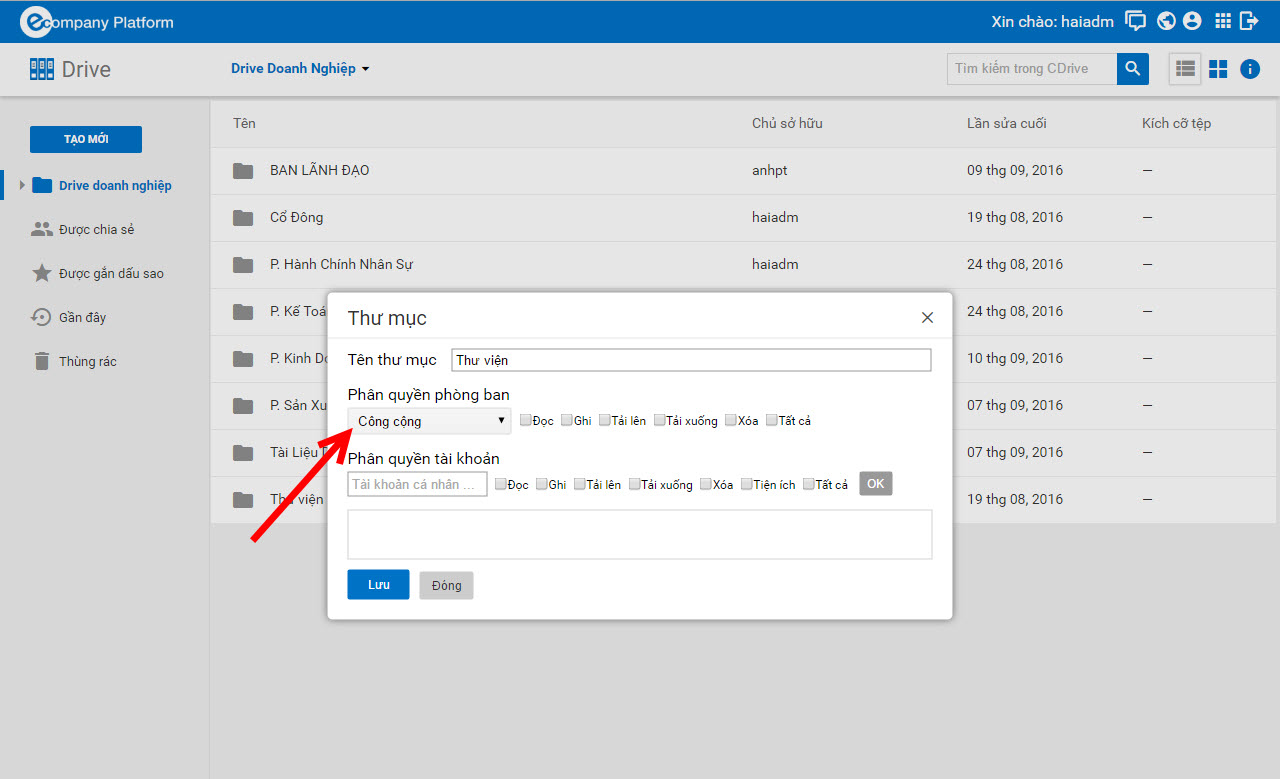Open Thùng rác section
1280x779 pixels.
coord(88,361)
